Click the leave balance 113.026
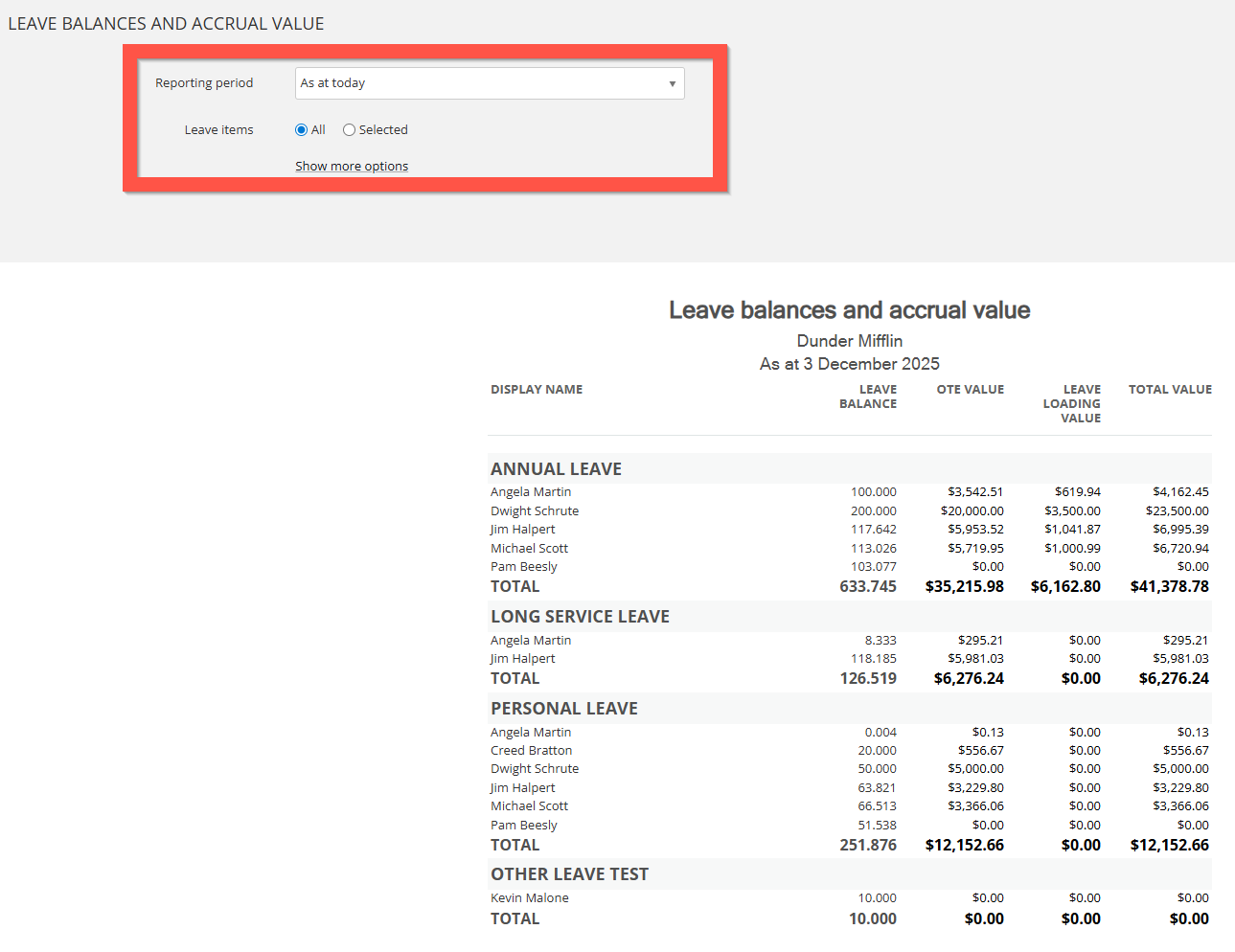Viewport: 1235px width, 952px height. (x=874, y=549)
